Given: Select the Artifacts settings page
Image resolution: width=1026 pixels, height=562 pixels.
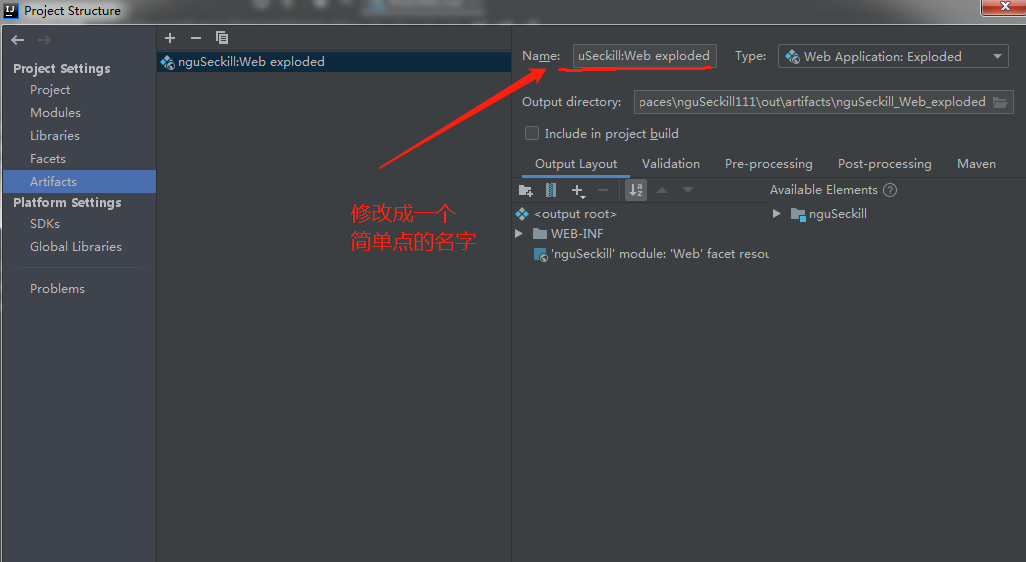Looking at the screenshot, I should coord(79,181).
